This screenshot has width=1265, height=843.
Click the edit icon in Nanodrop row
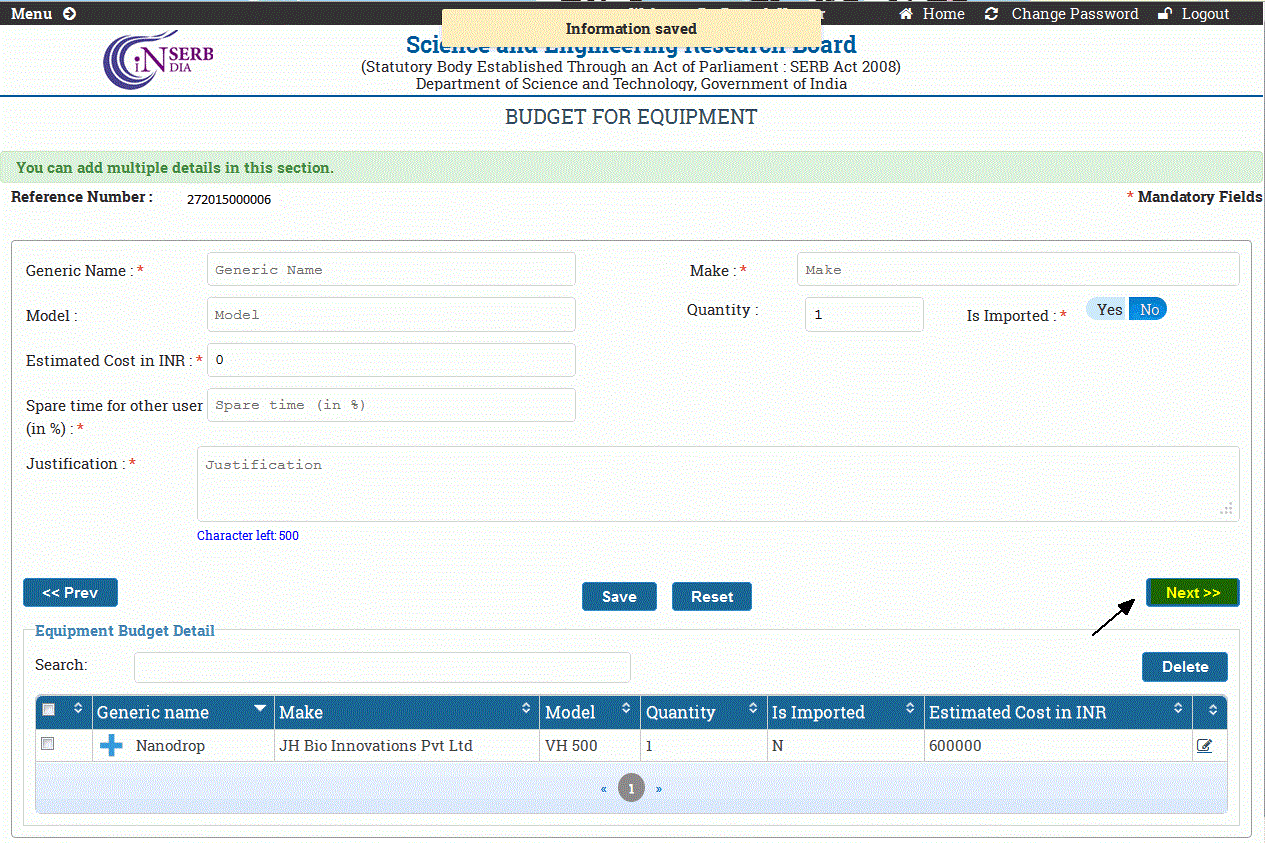(x=1204, y=746)
